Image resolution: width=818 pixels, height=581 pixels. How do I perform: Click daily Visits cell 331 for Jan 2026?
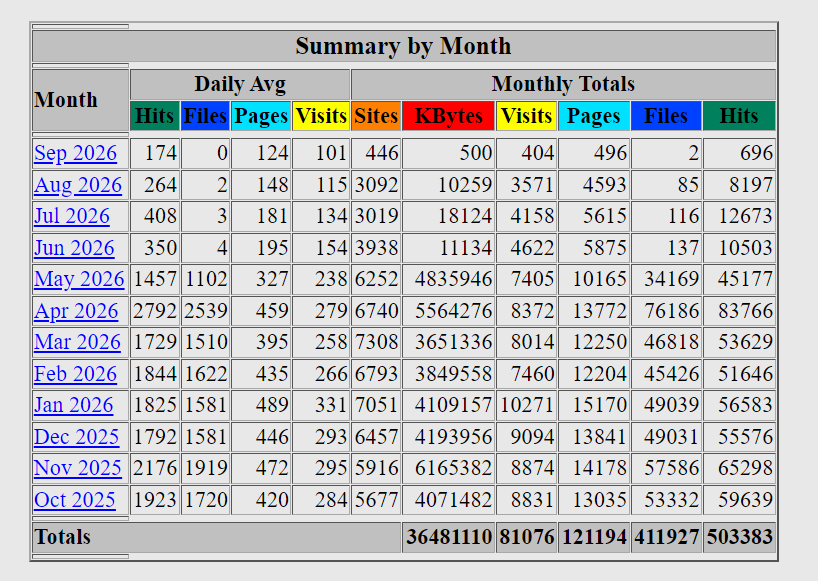321,405
